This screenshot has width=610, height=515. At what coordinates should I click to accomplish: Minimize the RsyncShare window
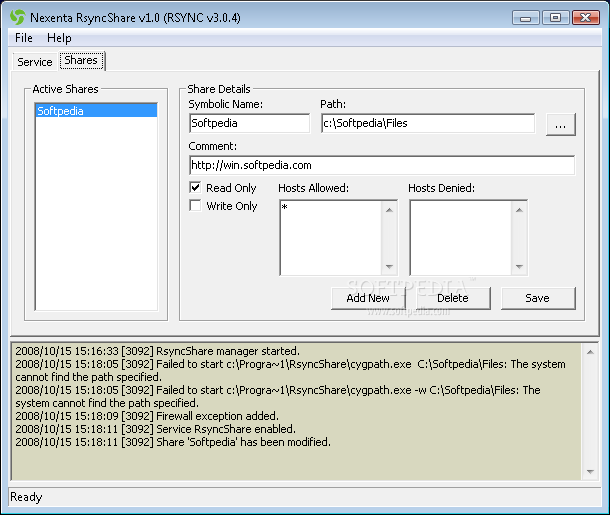tap(526, 18)
